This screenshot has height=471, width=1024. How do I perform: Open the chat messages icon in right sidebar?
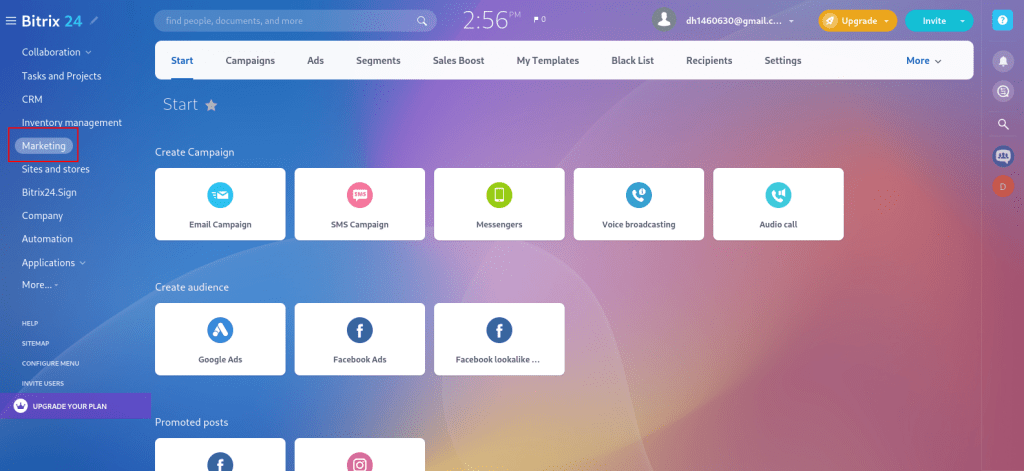click(x=1002, y=91)
